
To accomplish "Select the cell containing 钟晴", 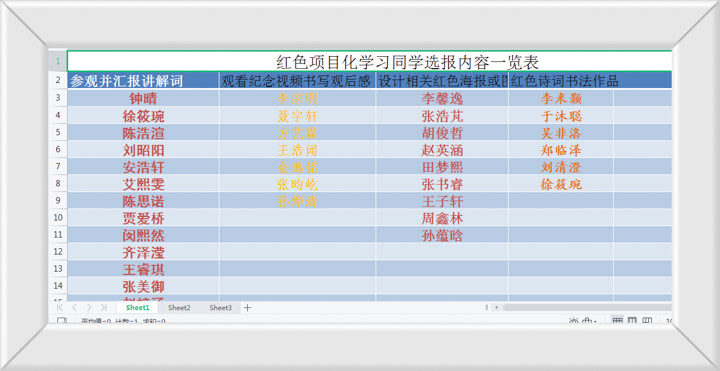I will [143, 98].
